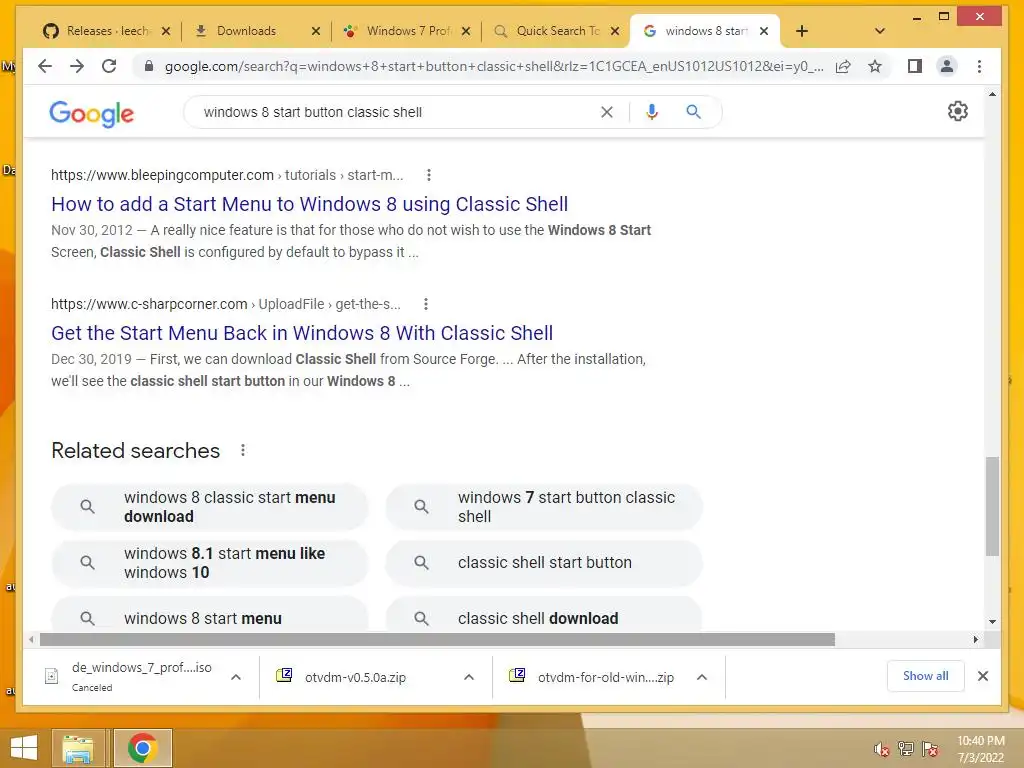Search windows 8.1 start menu like windows 10
This screenshot has height=768, width=1024.
(x=210, y=563)
